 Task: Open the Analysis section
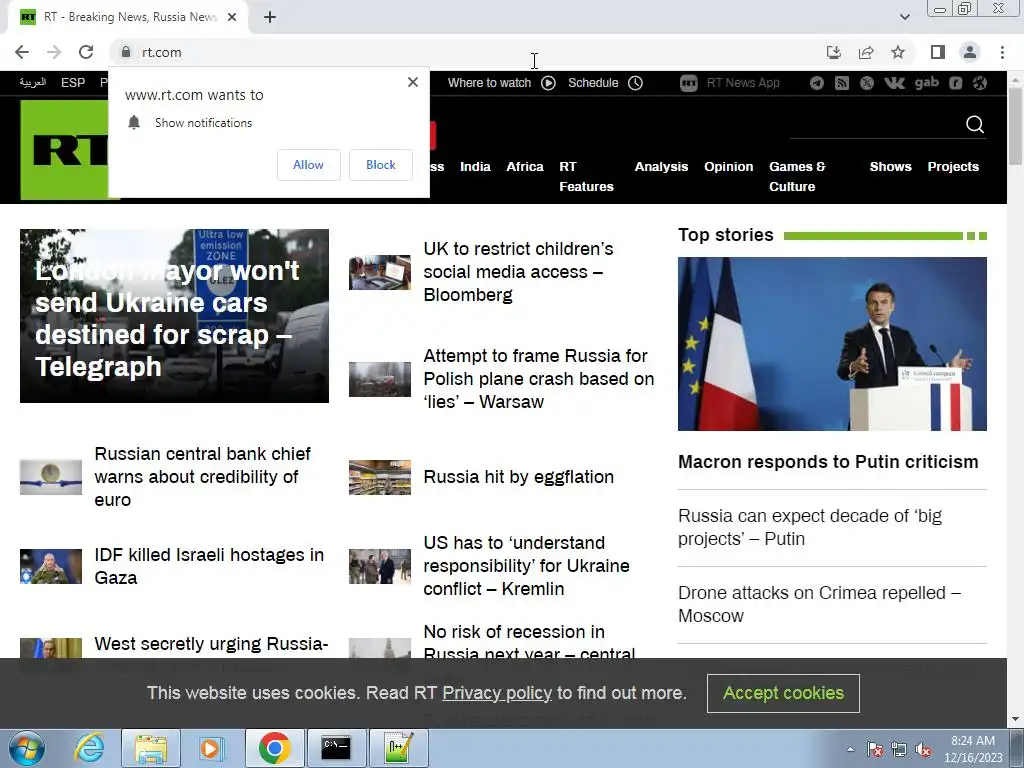click(x=661, y=167)
